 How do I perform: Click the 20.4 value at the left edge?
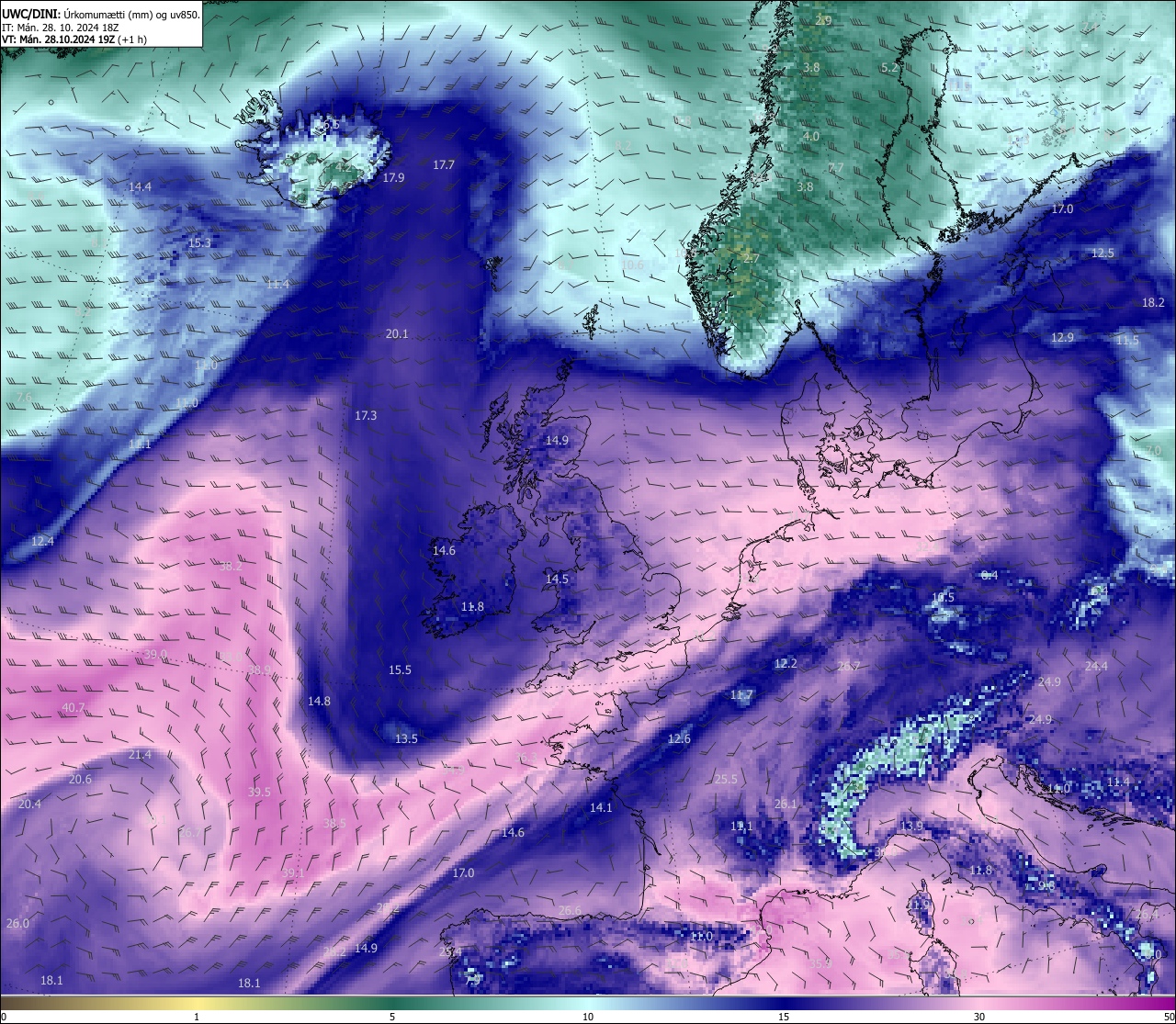pos(29,804)
